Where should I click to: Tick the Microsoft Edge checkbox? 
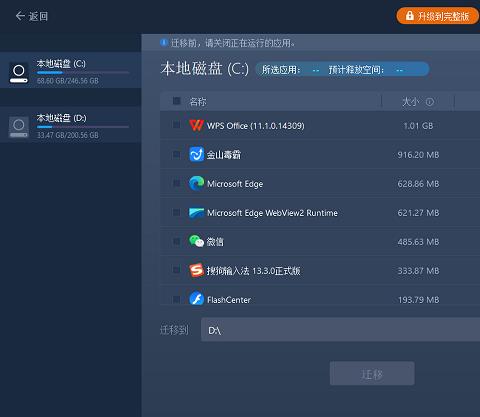176,183
